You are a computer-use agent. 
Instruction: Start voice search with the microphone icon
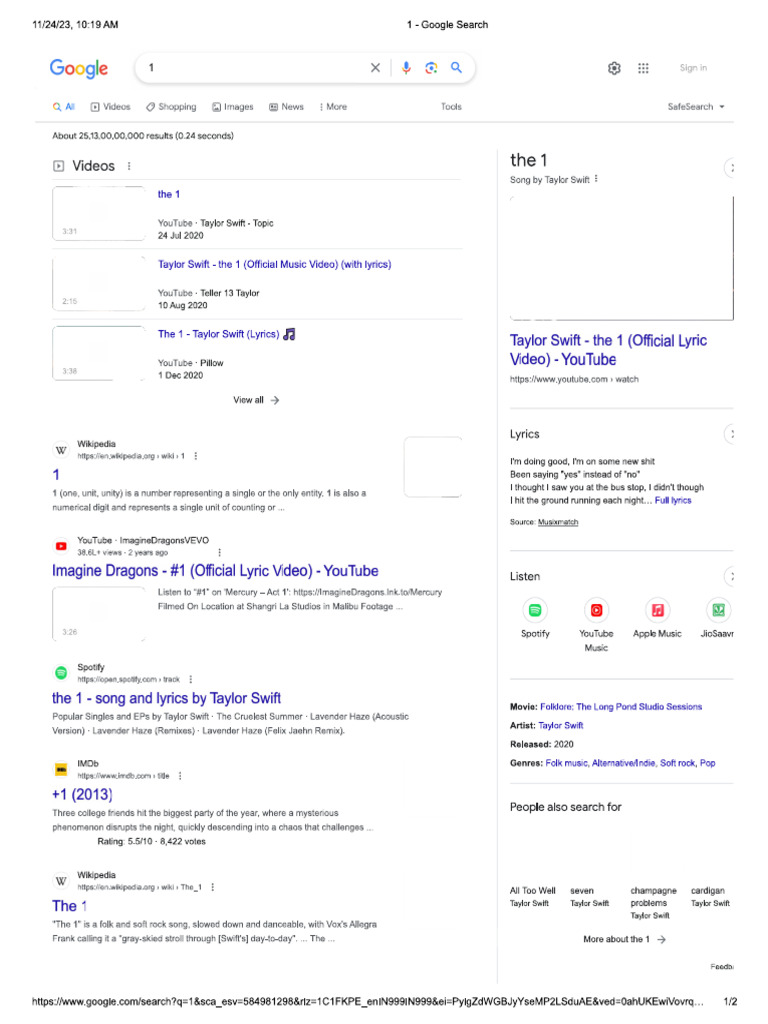[x=406, y=67]
